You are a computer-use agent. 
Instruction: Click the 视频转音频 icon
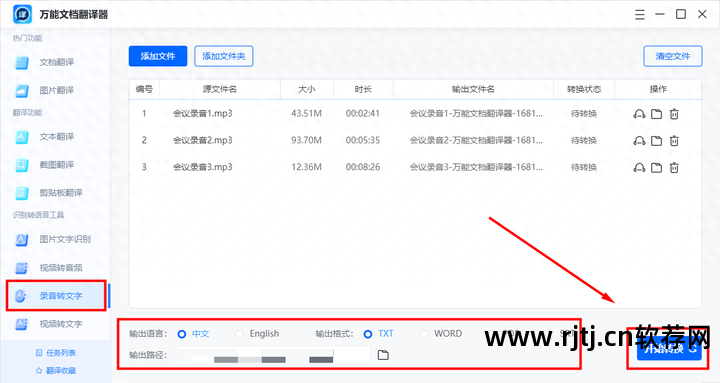click(22, 268)
